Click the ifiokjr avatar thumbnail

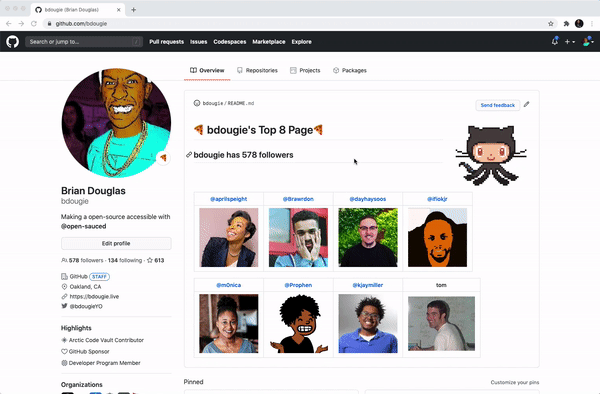point(437,237)
